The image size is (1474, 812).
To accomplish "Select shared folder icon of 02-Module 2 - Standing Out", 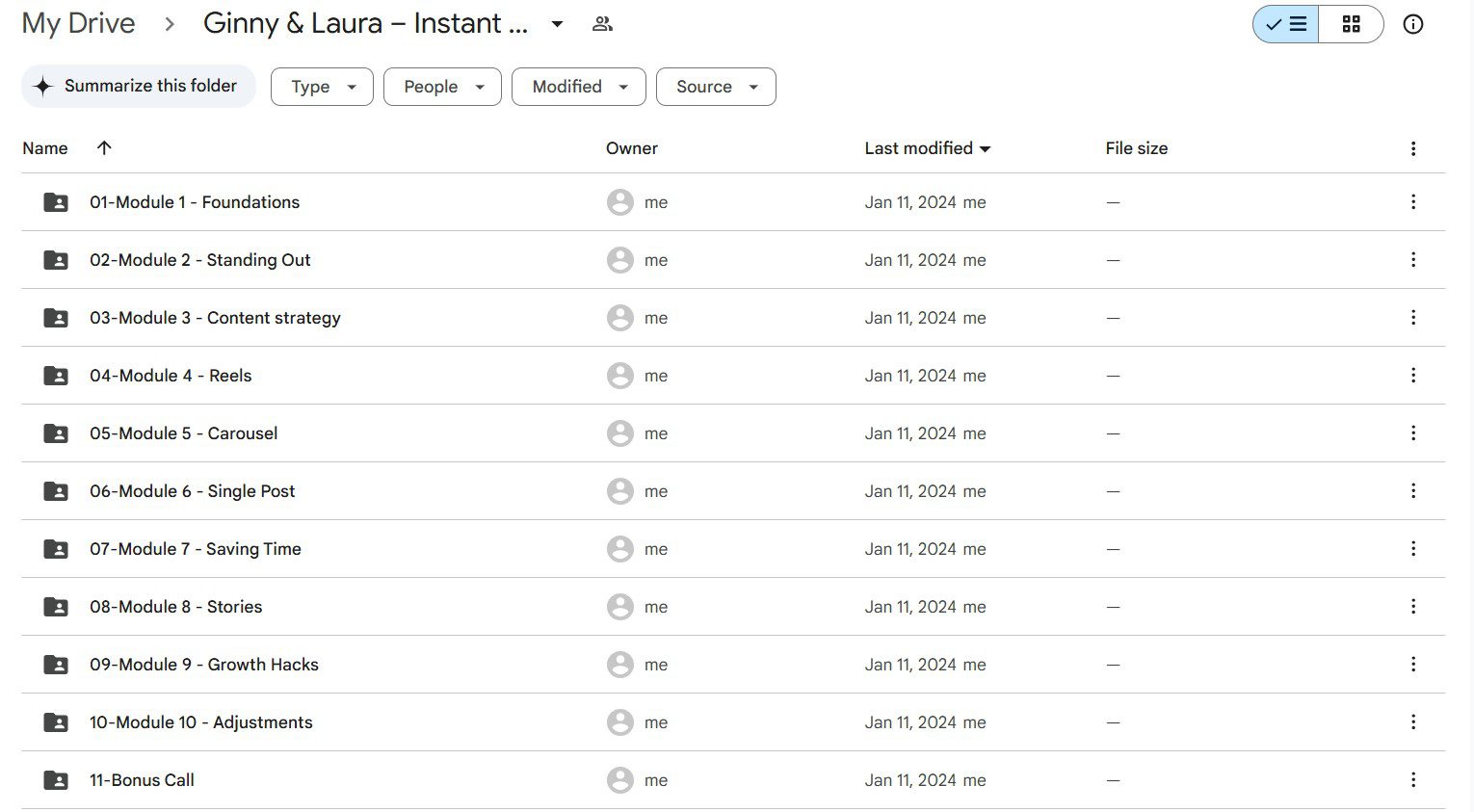I will [56, 260].
